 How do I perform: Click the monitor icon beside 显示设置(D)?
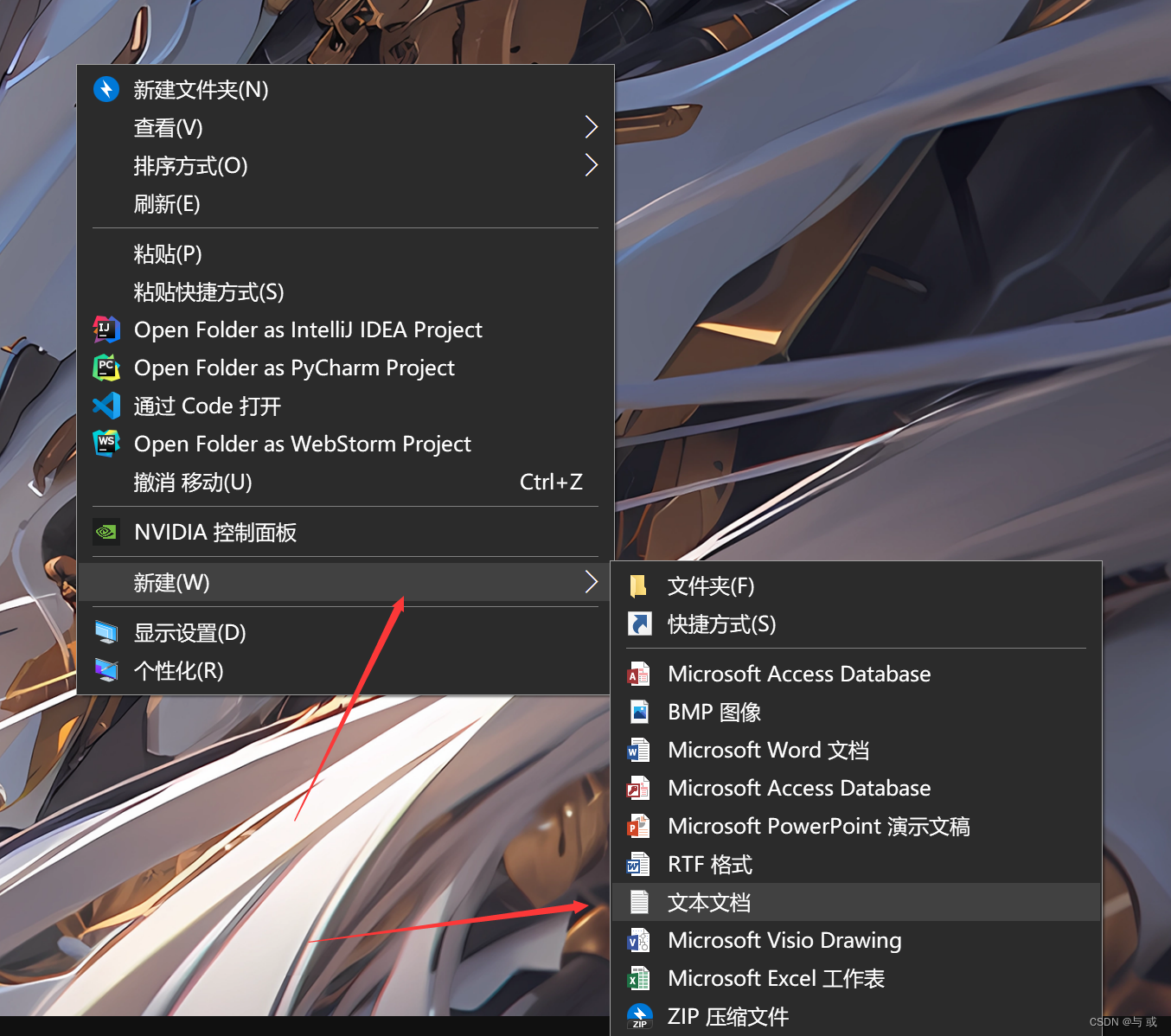(106, 633)
